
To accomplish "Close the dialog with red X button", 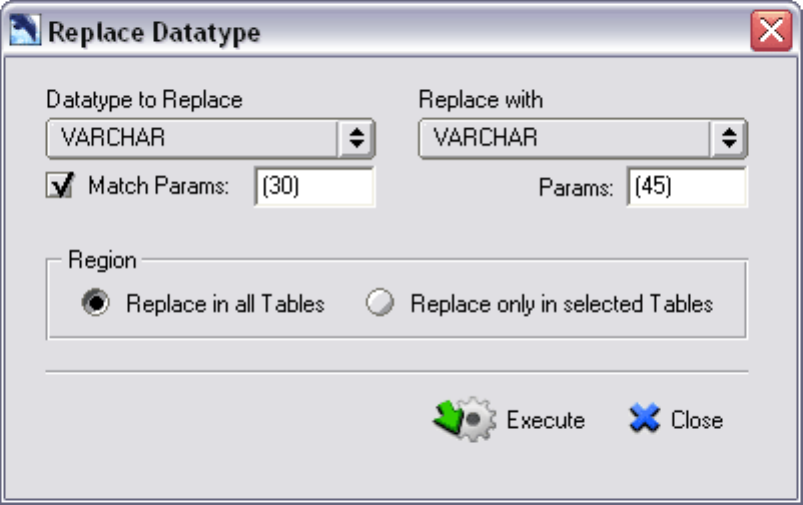I will 771,30.
